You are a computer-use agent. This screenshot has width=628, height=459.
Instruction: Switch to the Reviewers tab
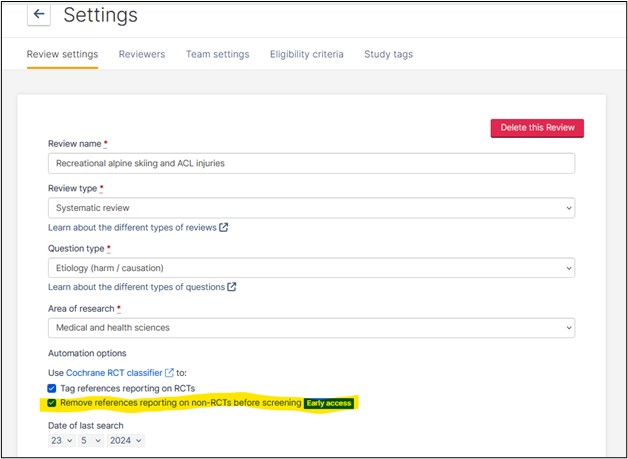click(141, 54)
